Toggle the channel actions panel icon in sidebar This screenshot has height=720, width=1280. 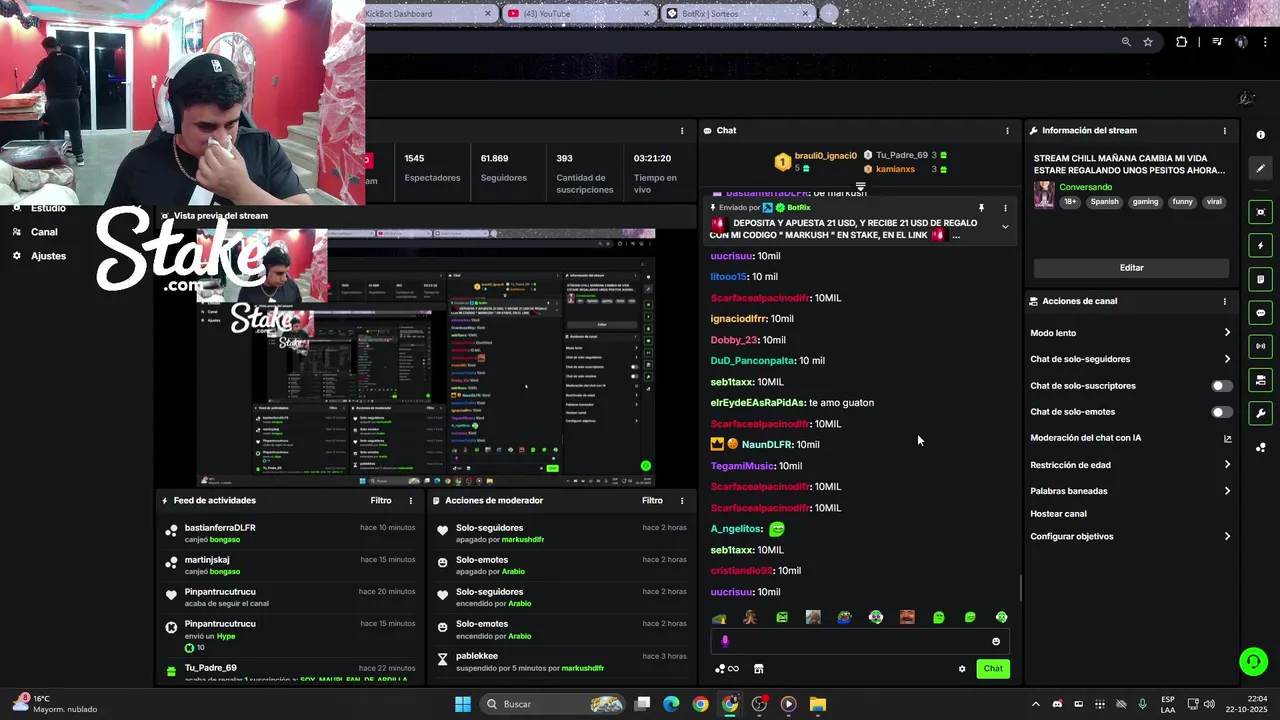(1261, 380)
